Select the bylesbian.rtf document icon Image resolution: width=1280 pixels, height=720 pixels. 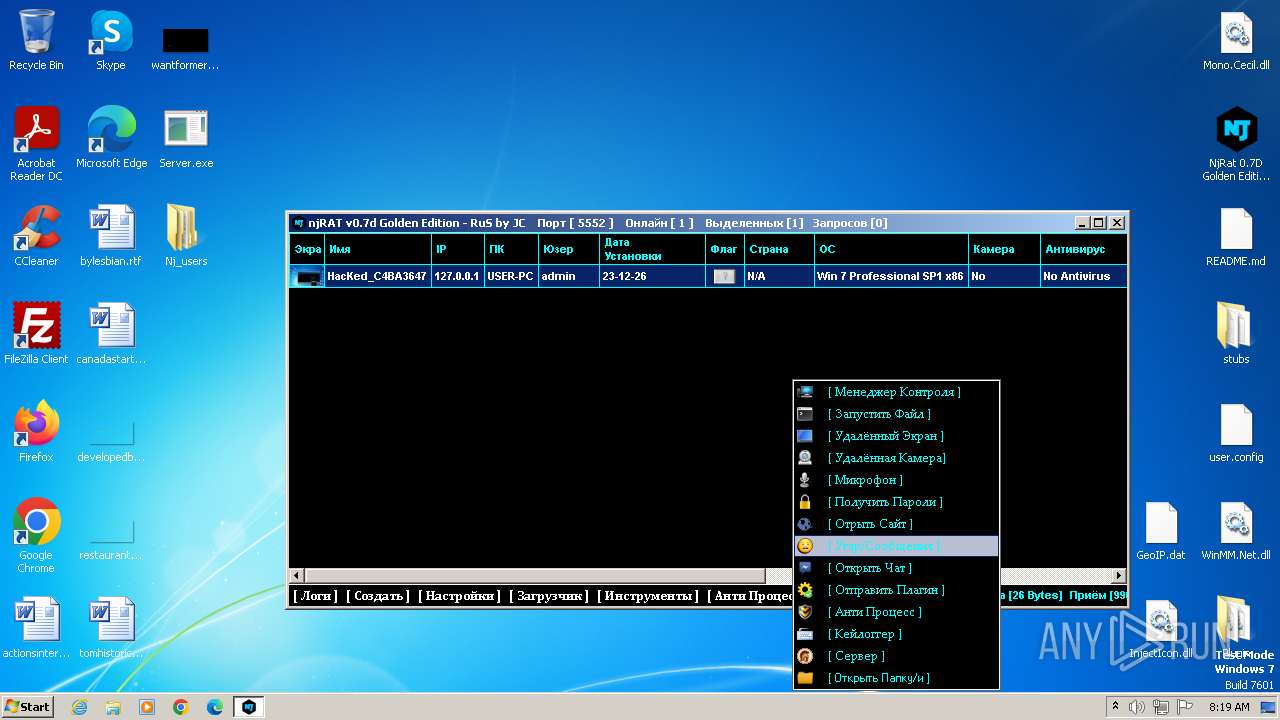pyautogui.click(x=111, y=236)
